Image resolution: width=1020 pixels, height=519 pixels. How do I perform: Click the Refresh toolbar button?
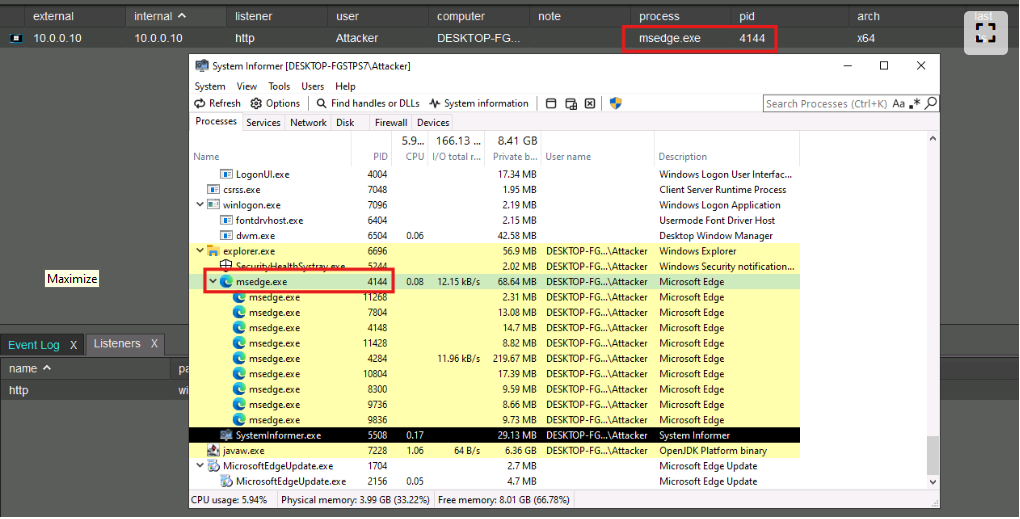pos(217,103)
